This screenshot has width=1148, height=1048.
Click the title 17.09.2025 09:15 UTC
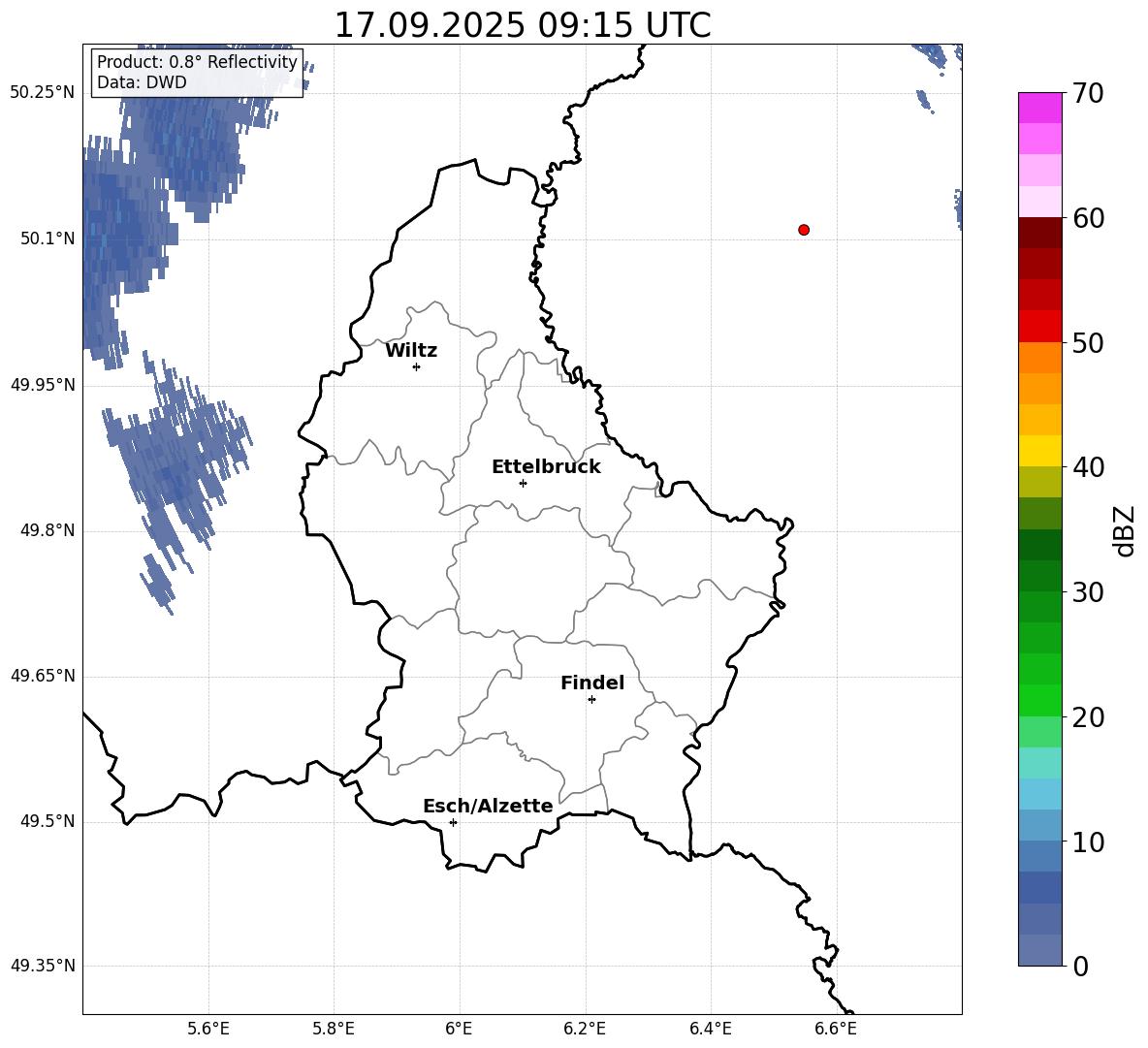click(523, 25)
